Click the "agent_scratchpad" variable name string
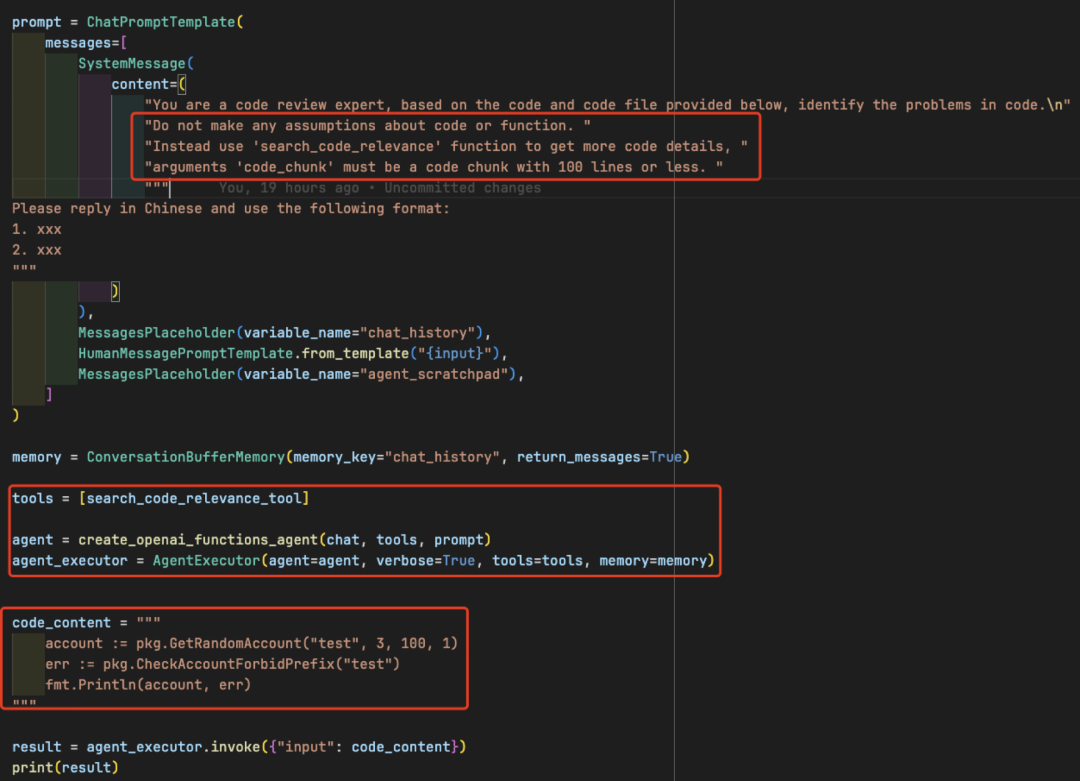The height and width of the screenshot is (781, 1080). [x=437, y=374]
